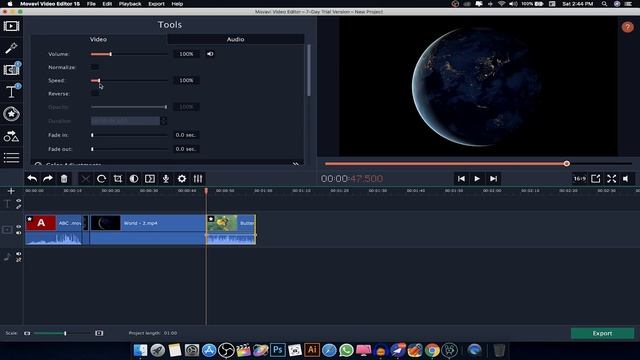Open the File menu
The height and width of the screenshot is (360, 640).
coord(91,4)
